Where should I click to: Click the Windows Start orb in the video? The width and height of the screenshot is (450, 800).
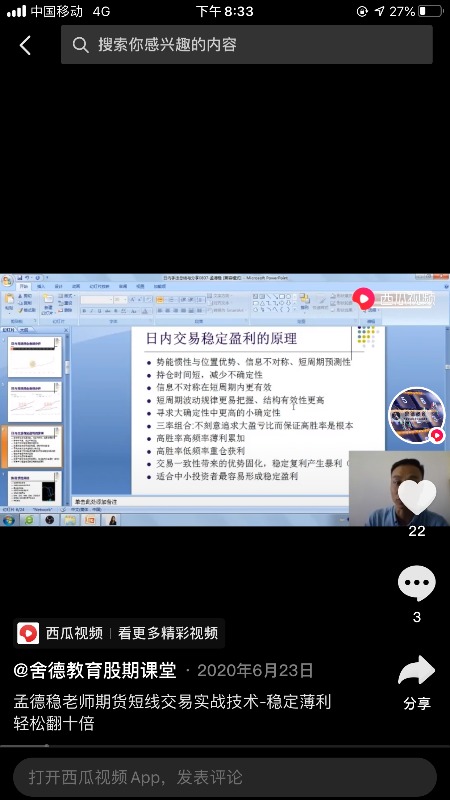8,520
